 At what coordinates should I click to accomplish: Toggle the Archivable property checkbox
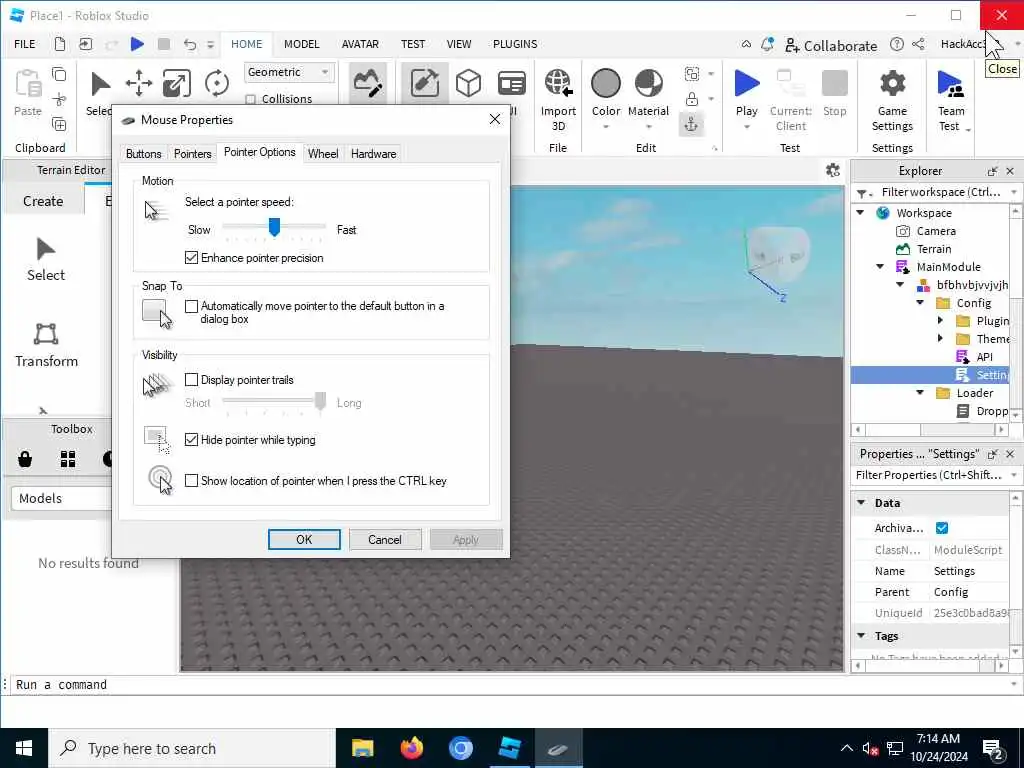pos(942,528)
